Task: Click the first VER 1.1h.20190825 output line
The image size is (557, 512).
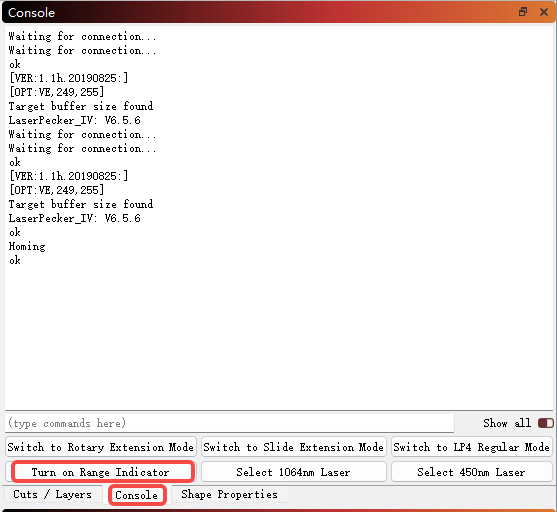Action: point(68,78)
